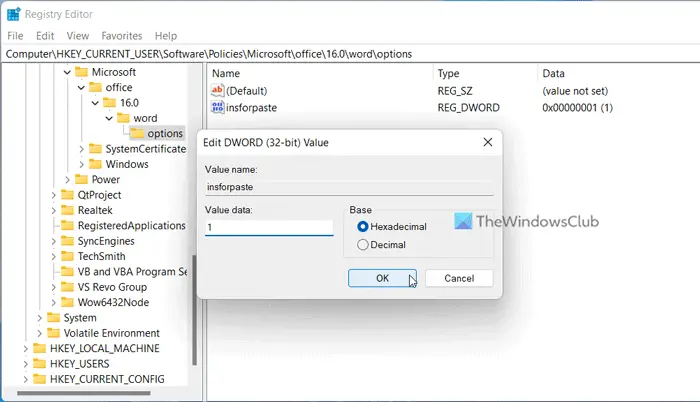Open the View menu

point(78,36)
